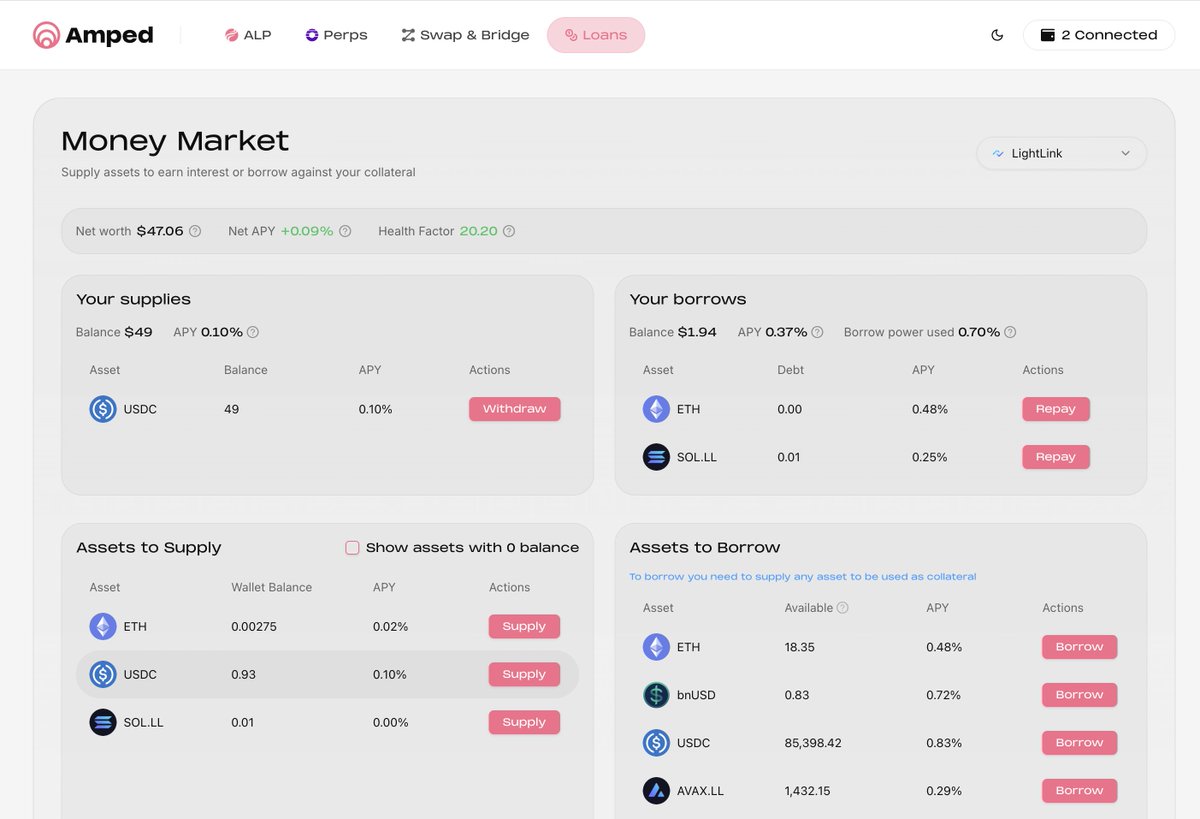1200x819 pixels.
Task: Open the 2 Connected wallet button
Action: [x=1099, y=35]
